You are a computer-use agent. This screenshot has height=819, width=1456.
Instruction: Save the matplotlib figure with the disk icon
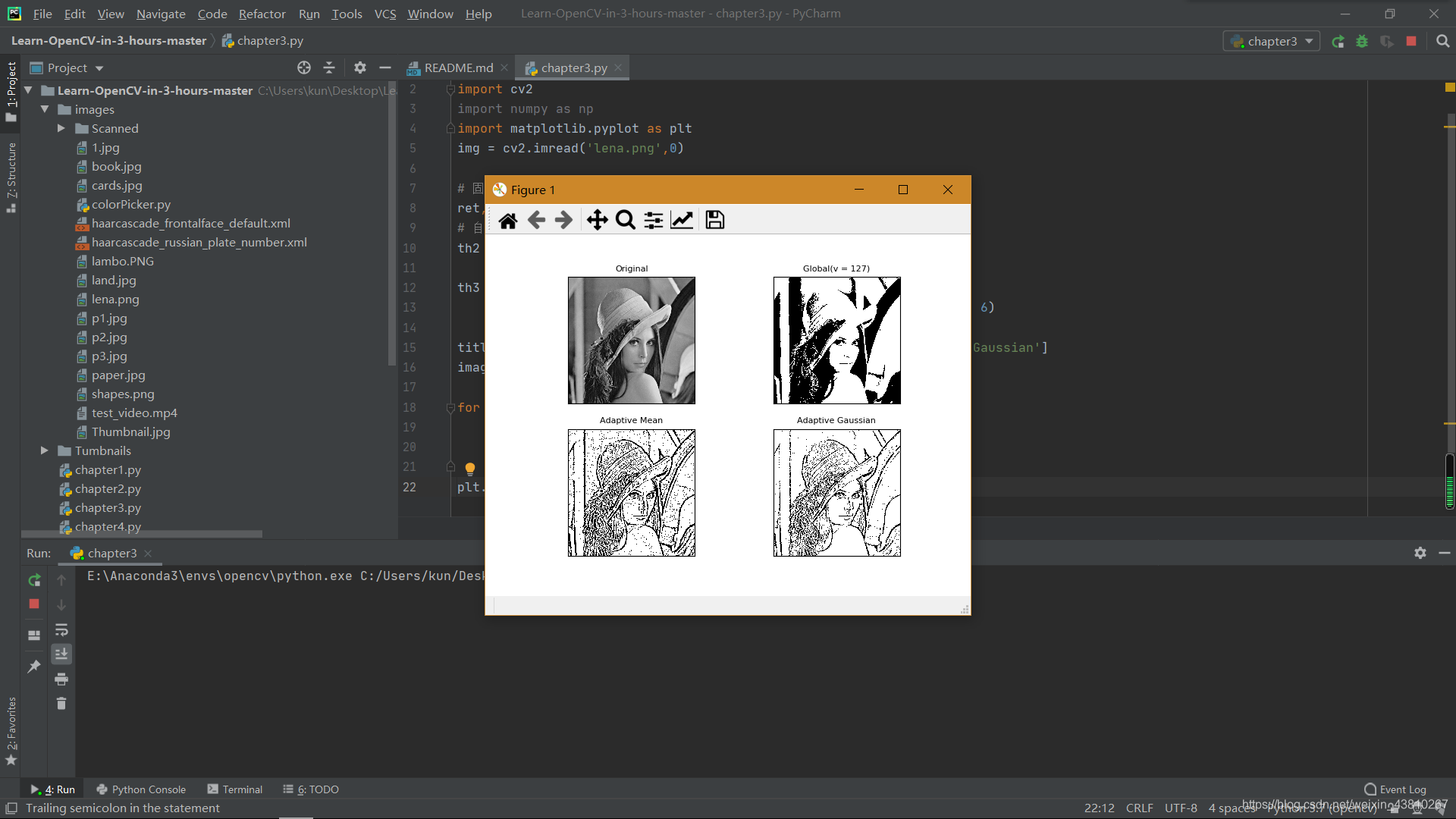(714, 220)
